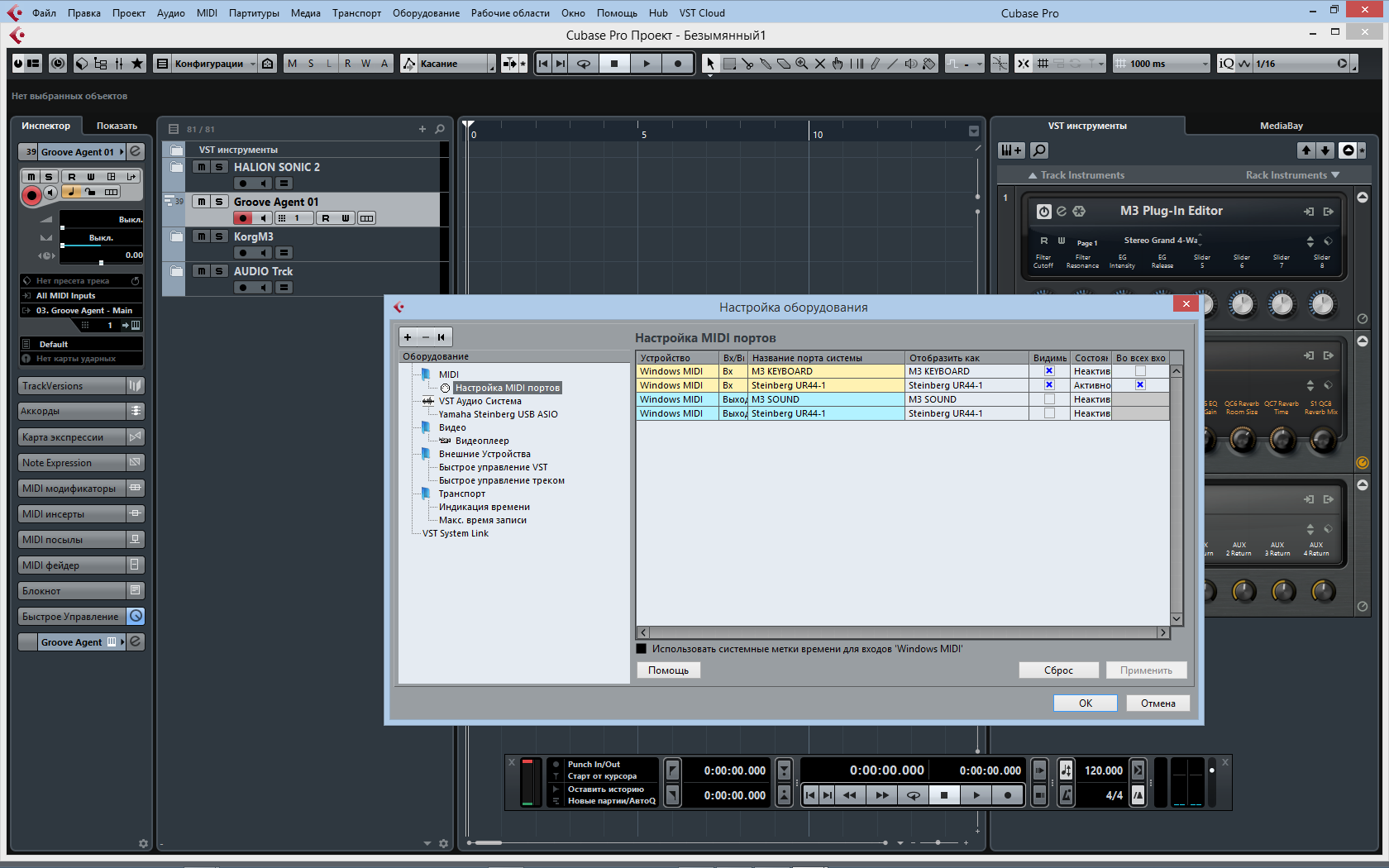Open the Файл menu
This screenshot has height=868, width=1389.
point(44,13)
